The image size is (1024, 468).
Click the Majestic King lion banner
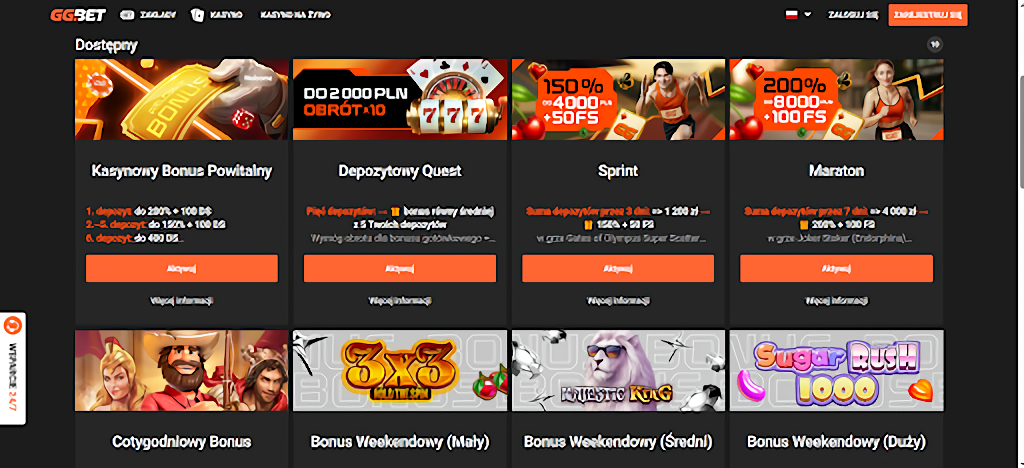[x=618, y=371]
